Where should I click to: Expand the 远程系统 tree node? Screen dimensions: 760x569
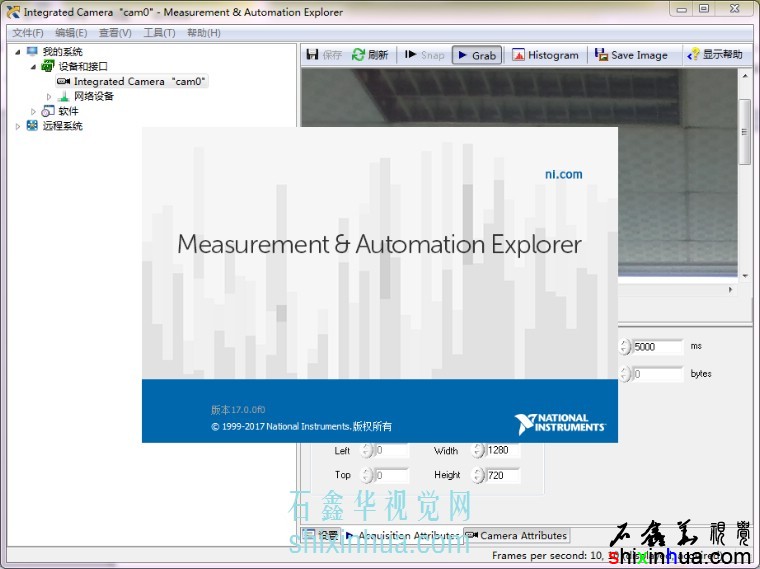[x=18, y=126]
